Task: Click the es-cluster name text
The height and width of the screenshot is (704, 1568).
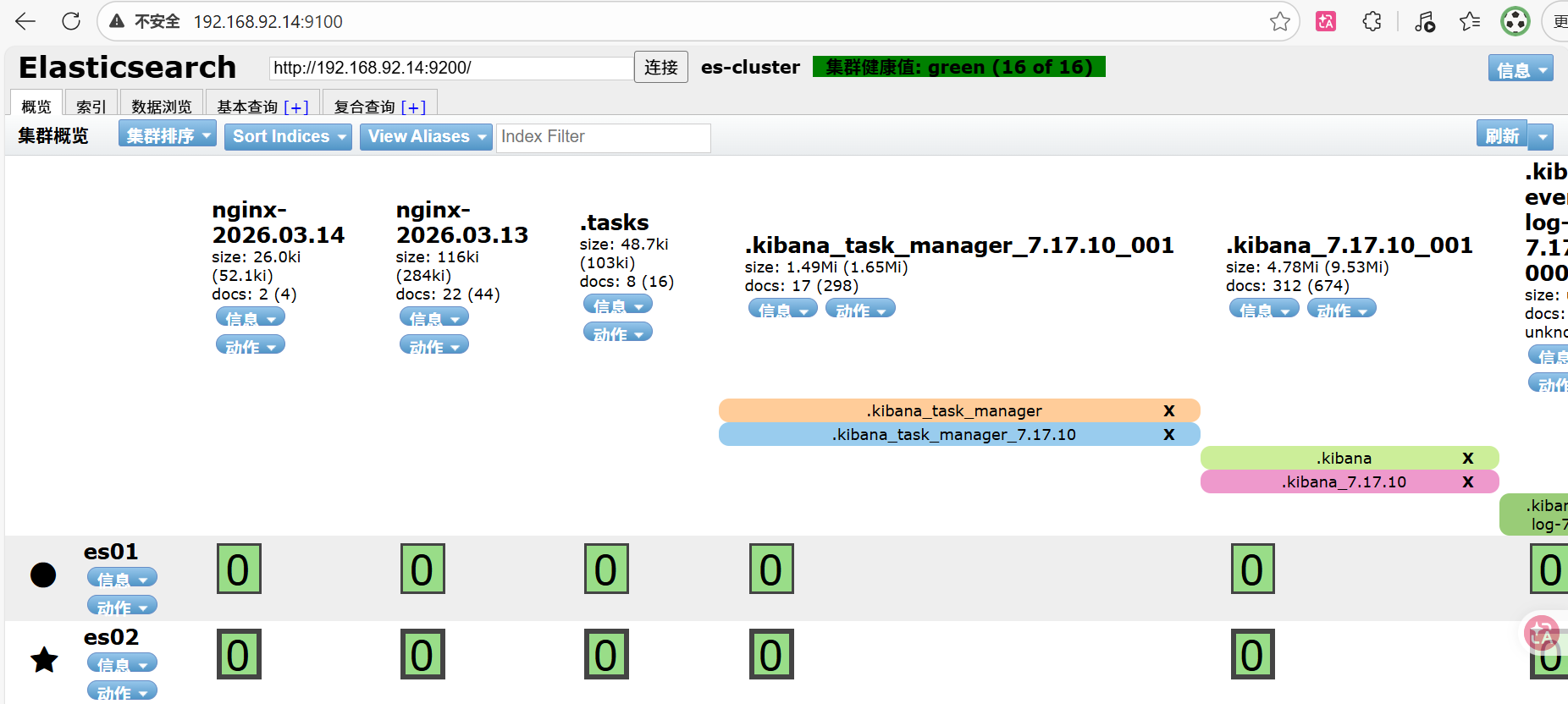Action: 750,67
